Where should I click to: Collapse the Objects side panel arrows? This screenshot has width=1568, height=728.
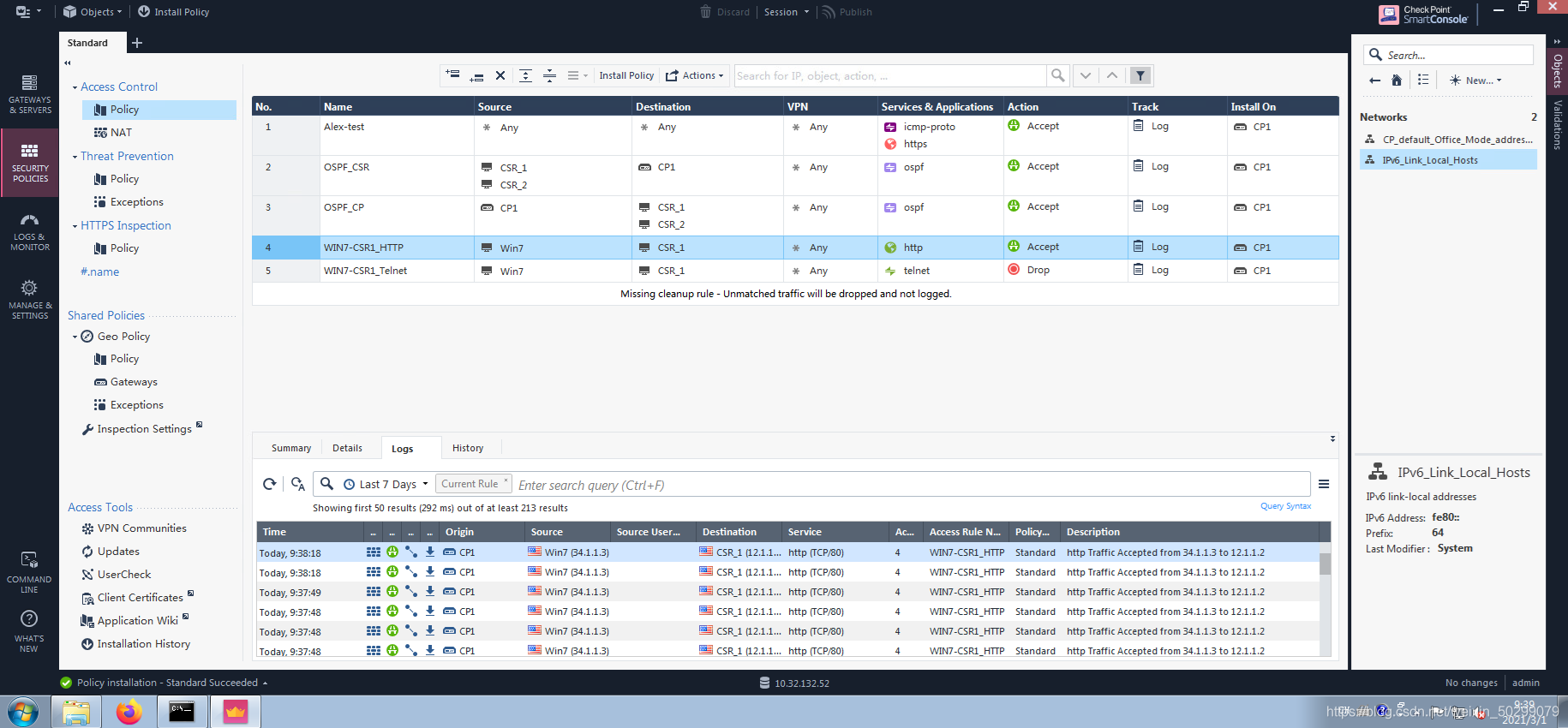click(x=1557, y=41)
